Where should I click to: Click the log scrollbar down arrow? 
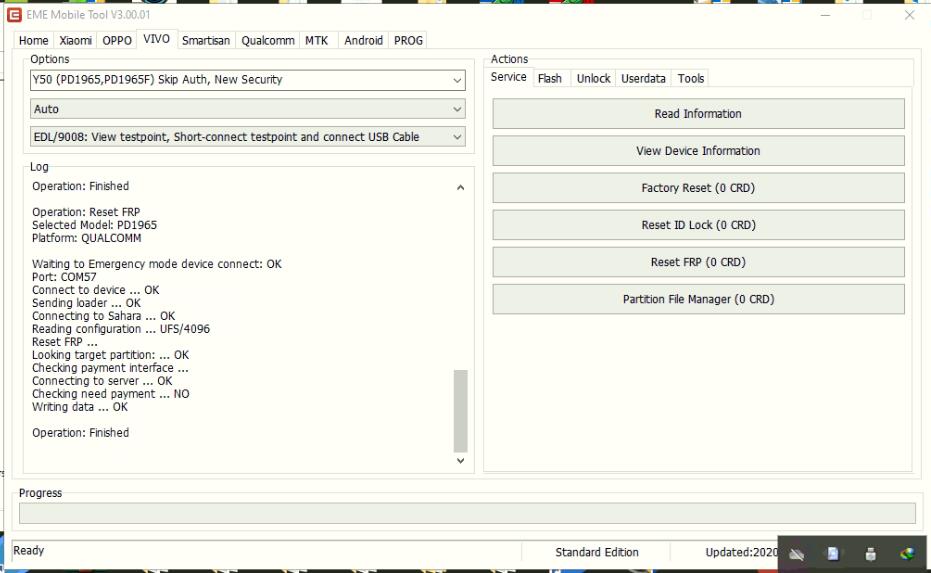tap(460, 460)
